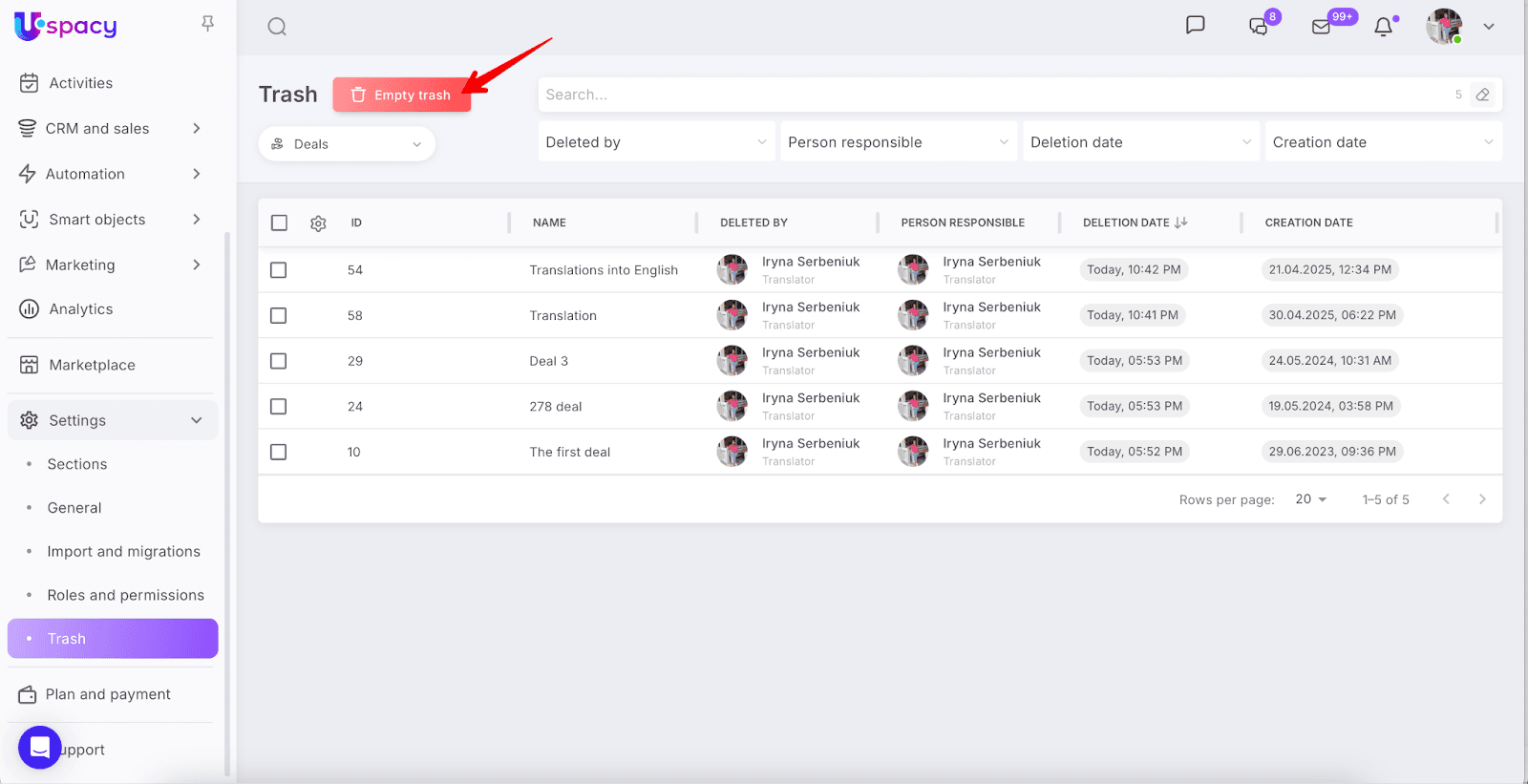
Task: Open the notifications bell icon
Action: tap(1383, 27)
